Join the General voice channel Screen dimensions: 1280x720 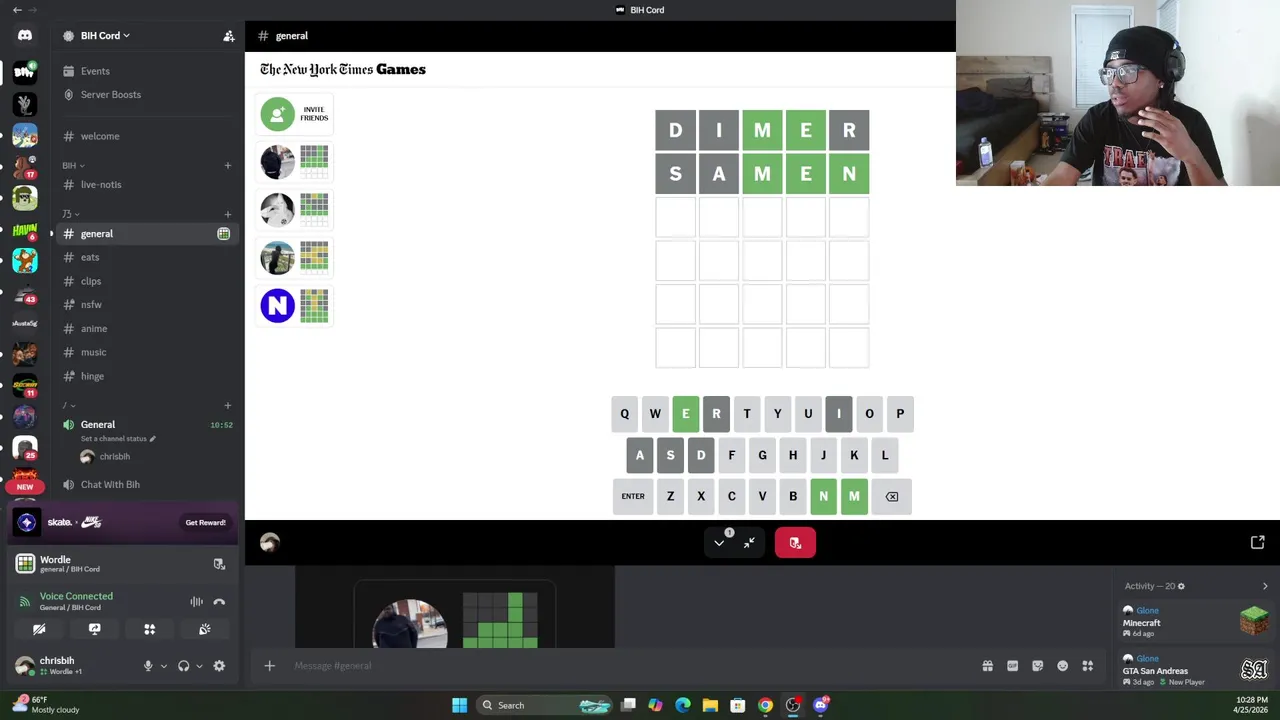(98, 425)
